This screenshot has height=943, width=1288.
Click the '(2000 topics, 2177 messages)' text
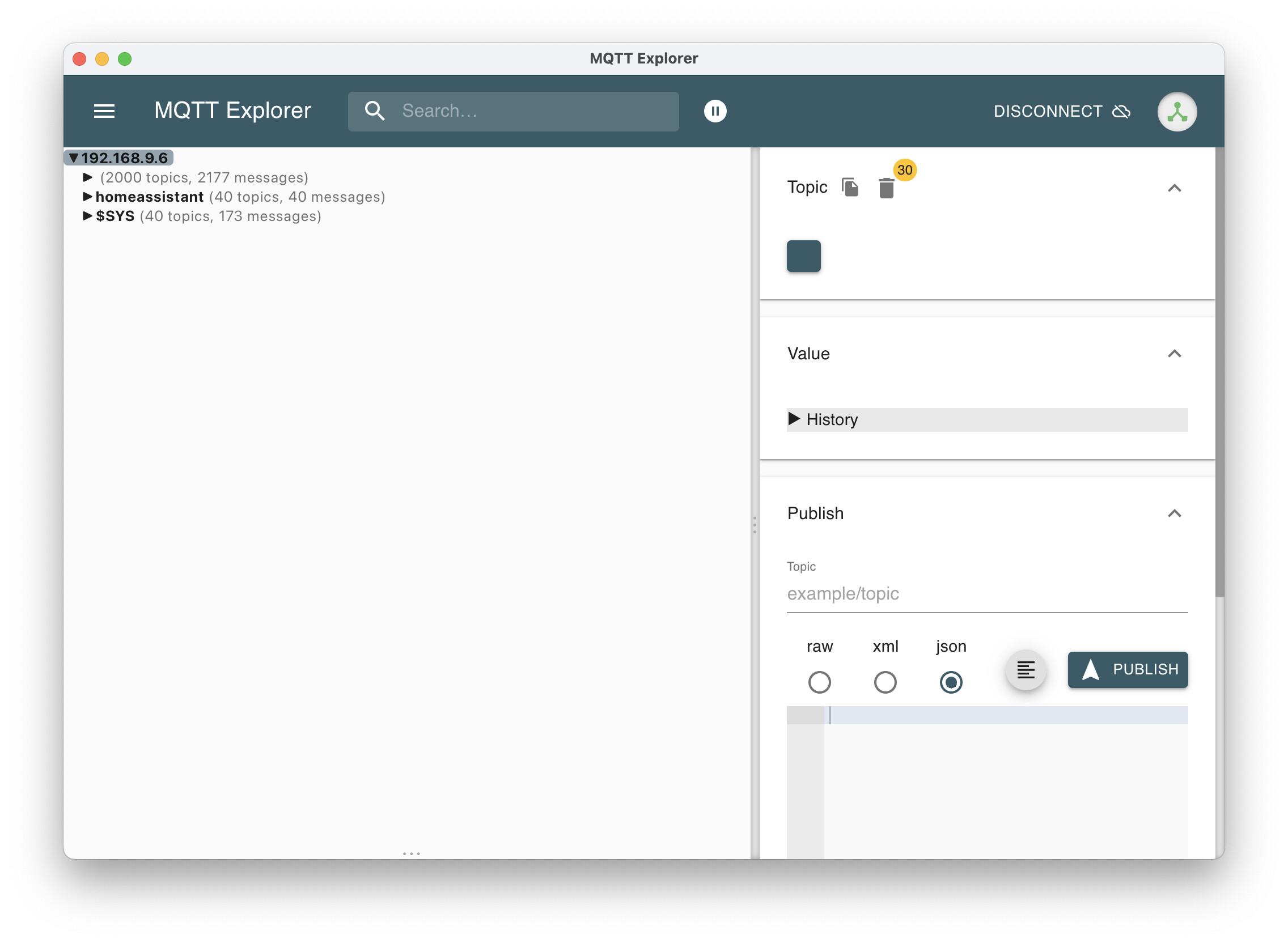[x=204, y=177]
